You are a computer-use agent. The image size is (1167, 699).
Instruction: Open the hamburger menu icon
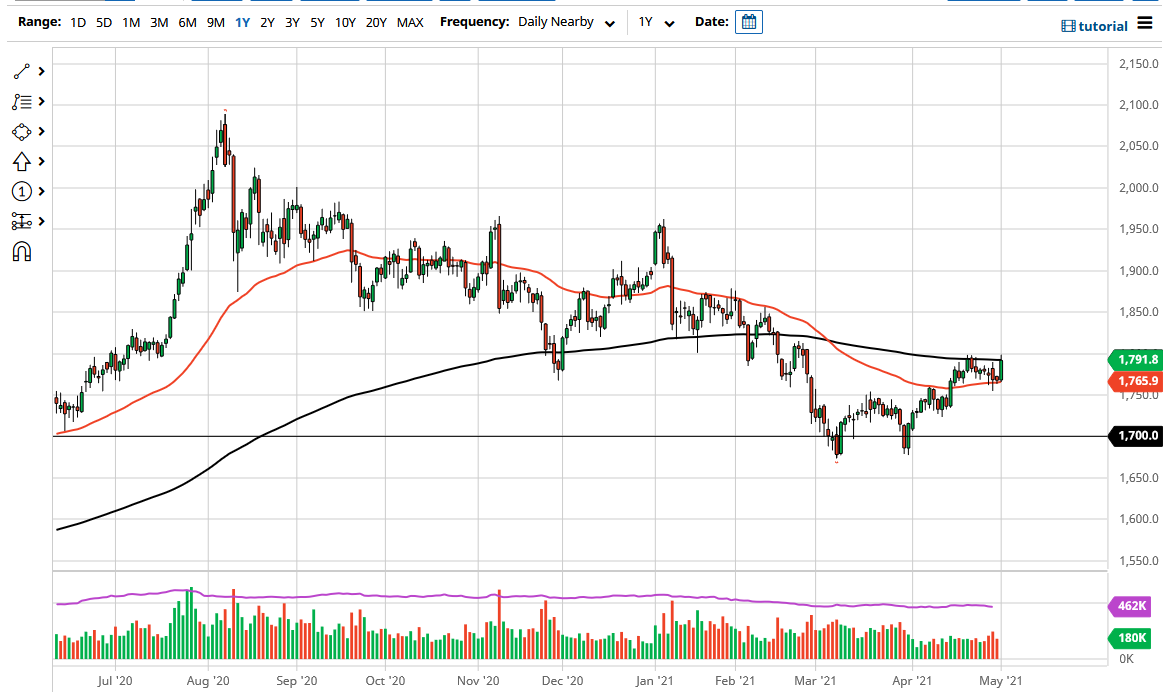point(1145,24)
